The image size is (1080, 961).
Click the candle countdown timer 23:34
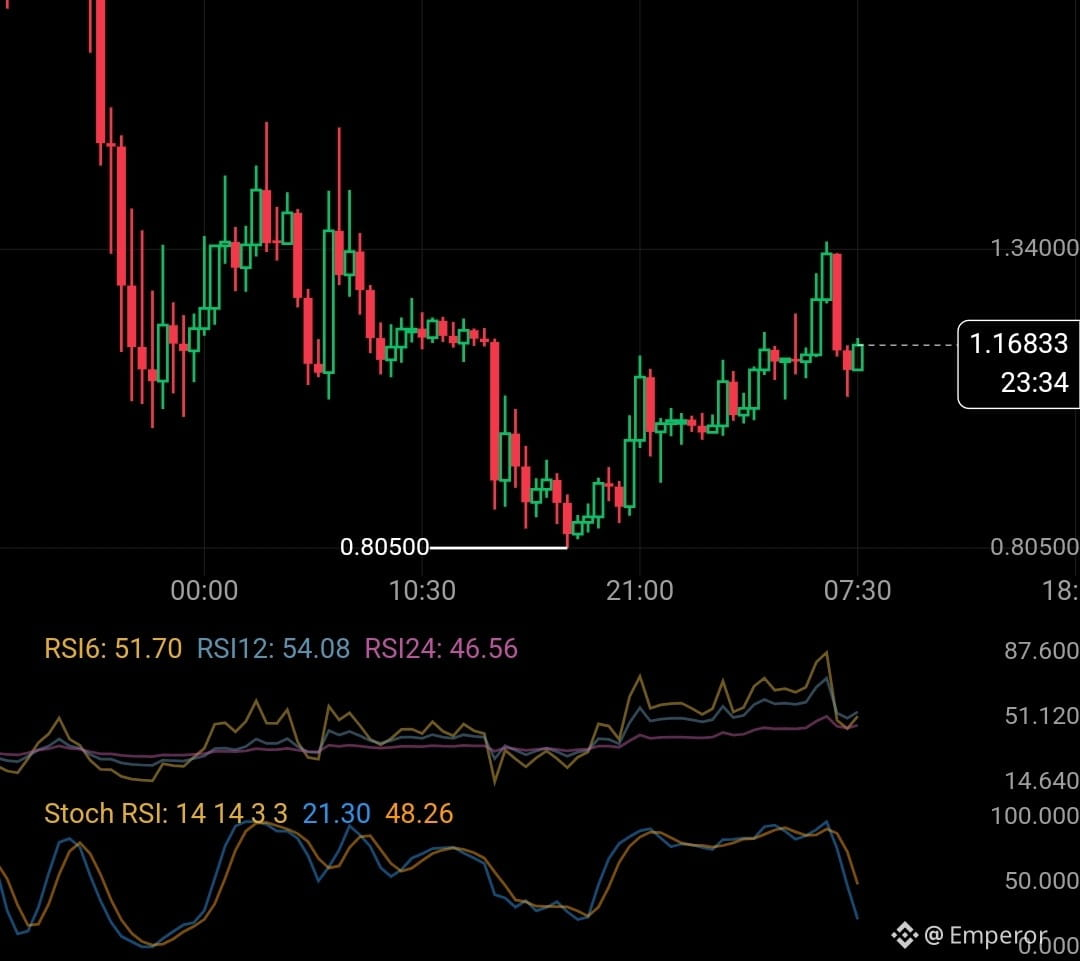point(1035,382)
